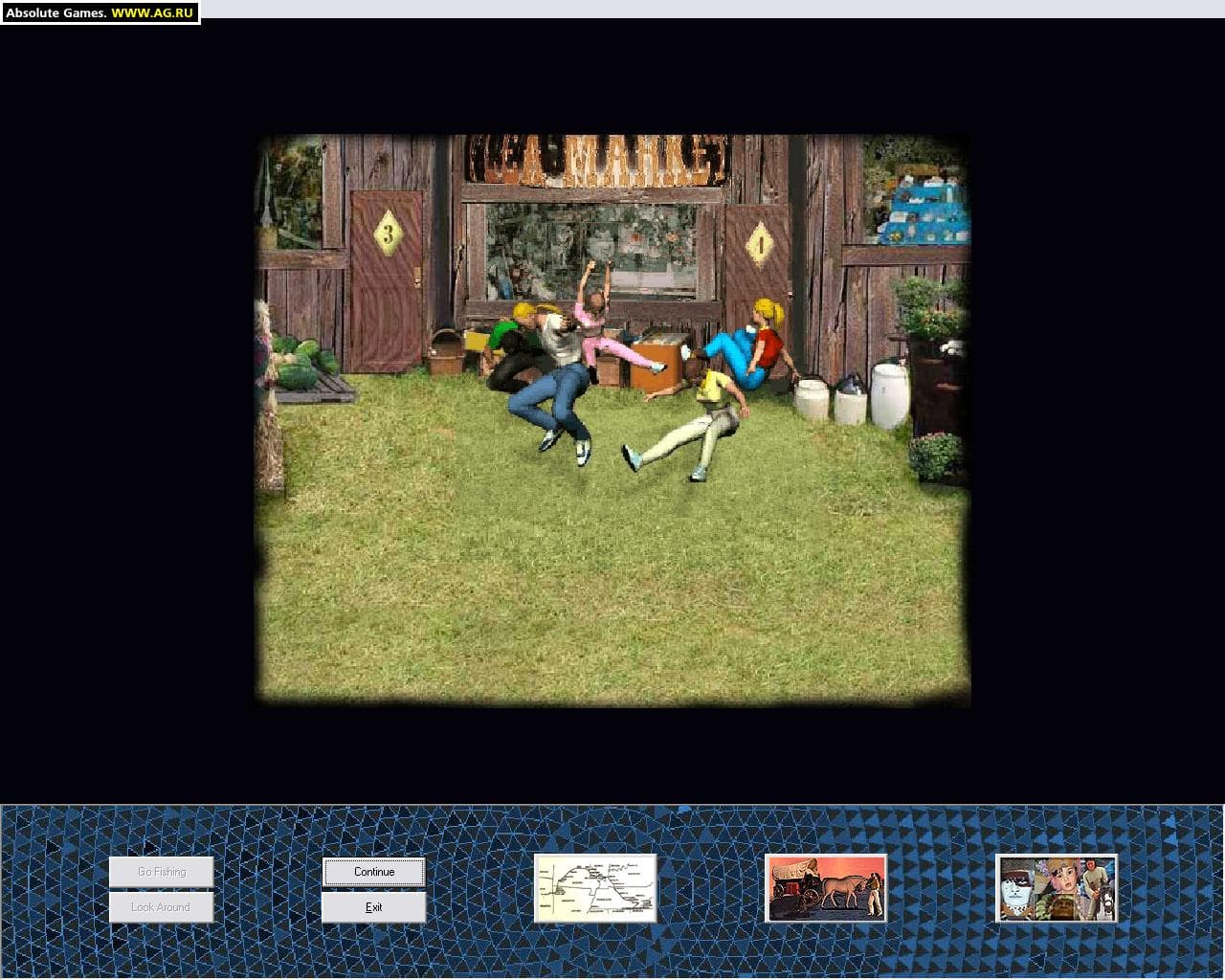The height and width of the screenshot is (980, 1225).
Task: Click the Flea Market sign
Action: point(597,159)
